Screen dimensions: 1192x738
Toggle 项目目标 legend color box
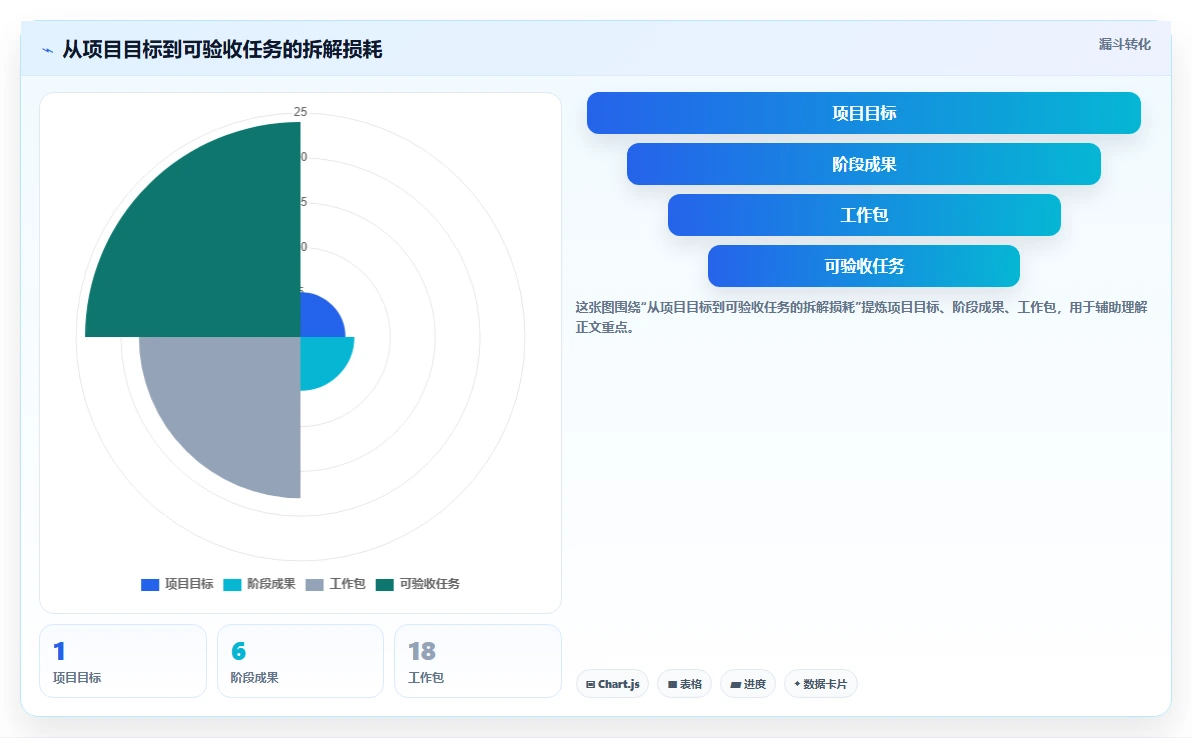coord(150,584)
